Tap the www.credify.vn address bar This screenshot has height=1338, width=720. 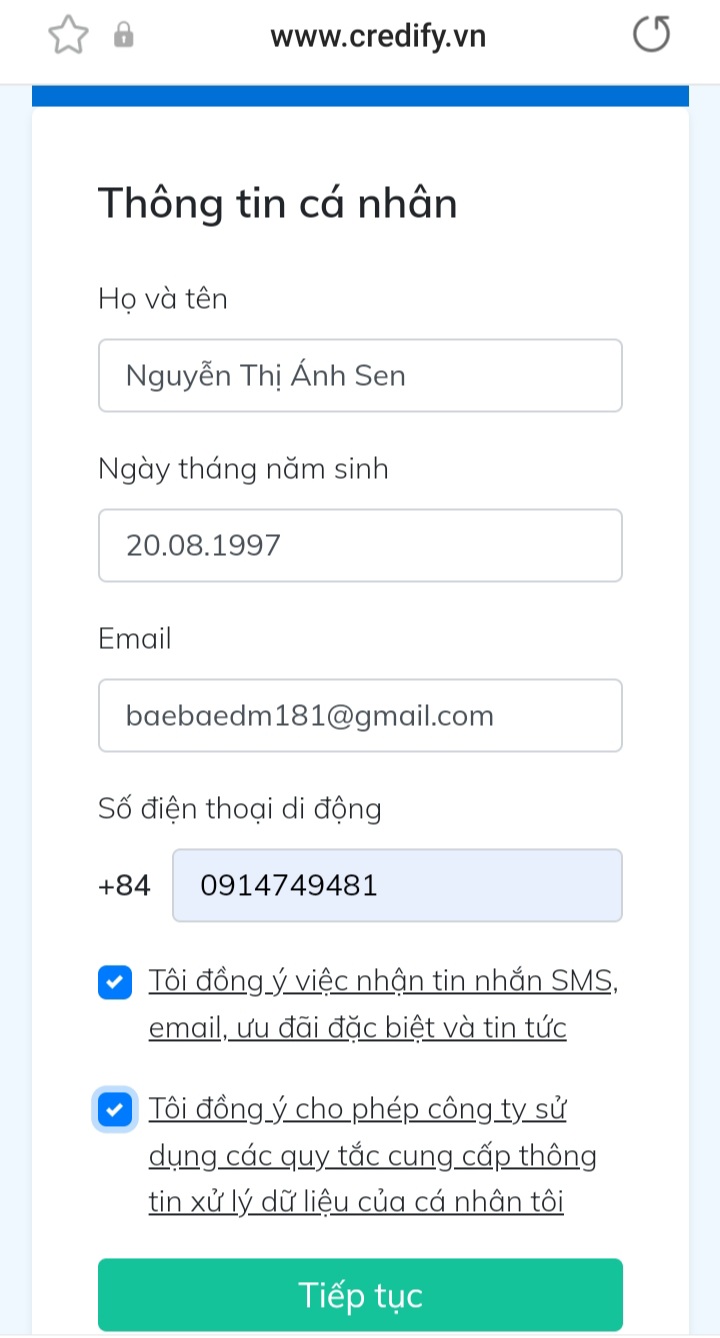(377, 37)
